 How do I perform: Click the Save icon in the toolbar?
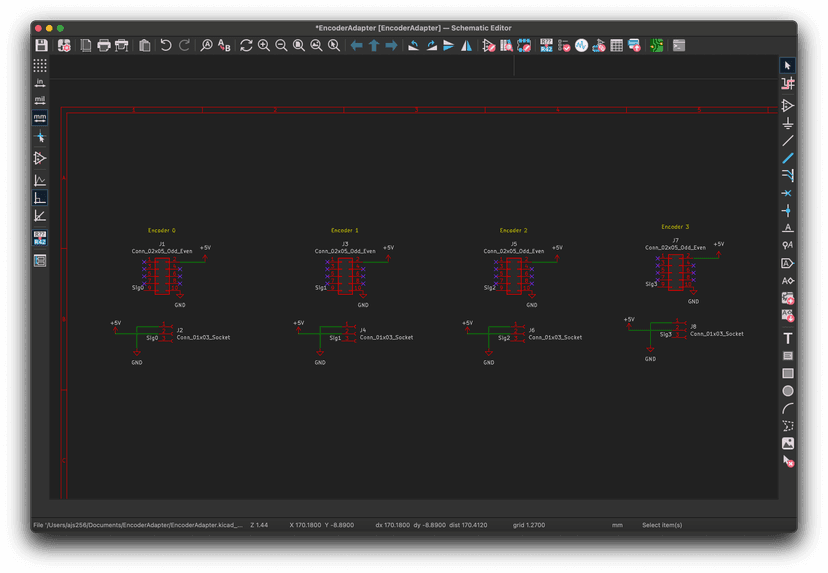41,46
